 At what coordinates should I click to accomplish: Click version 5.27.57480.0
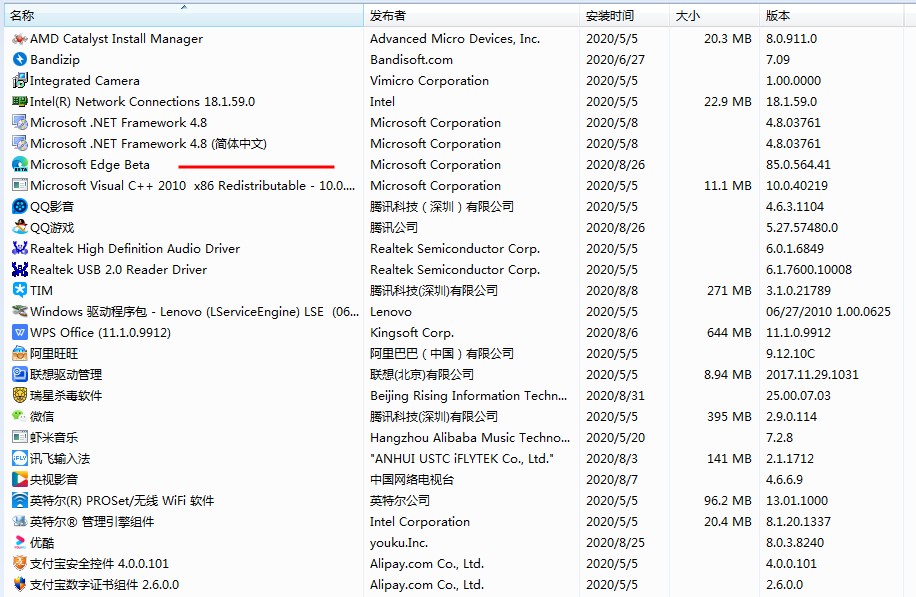802,227
